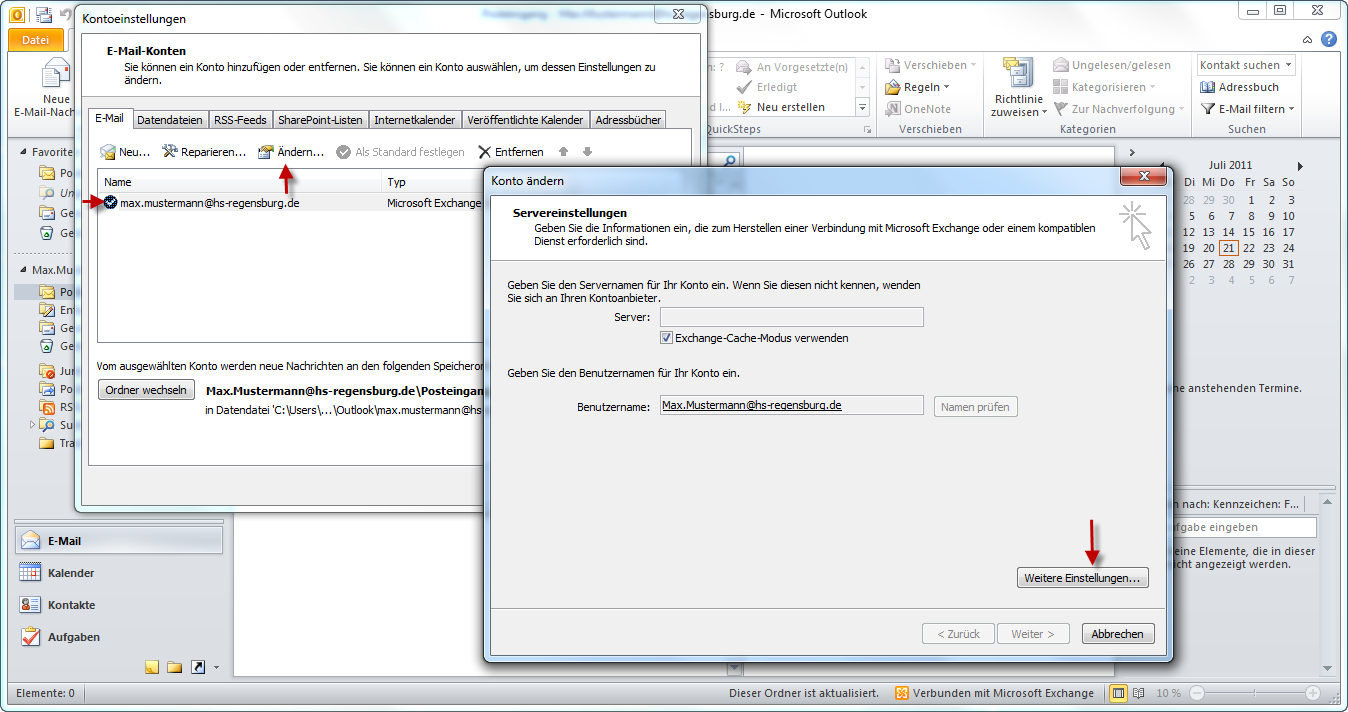Switch to the Datendateien tab

pyautogui.click(x=170, y=120)
